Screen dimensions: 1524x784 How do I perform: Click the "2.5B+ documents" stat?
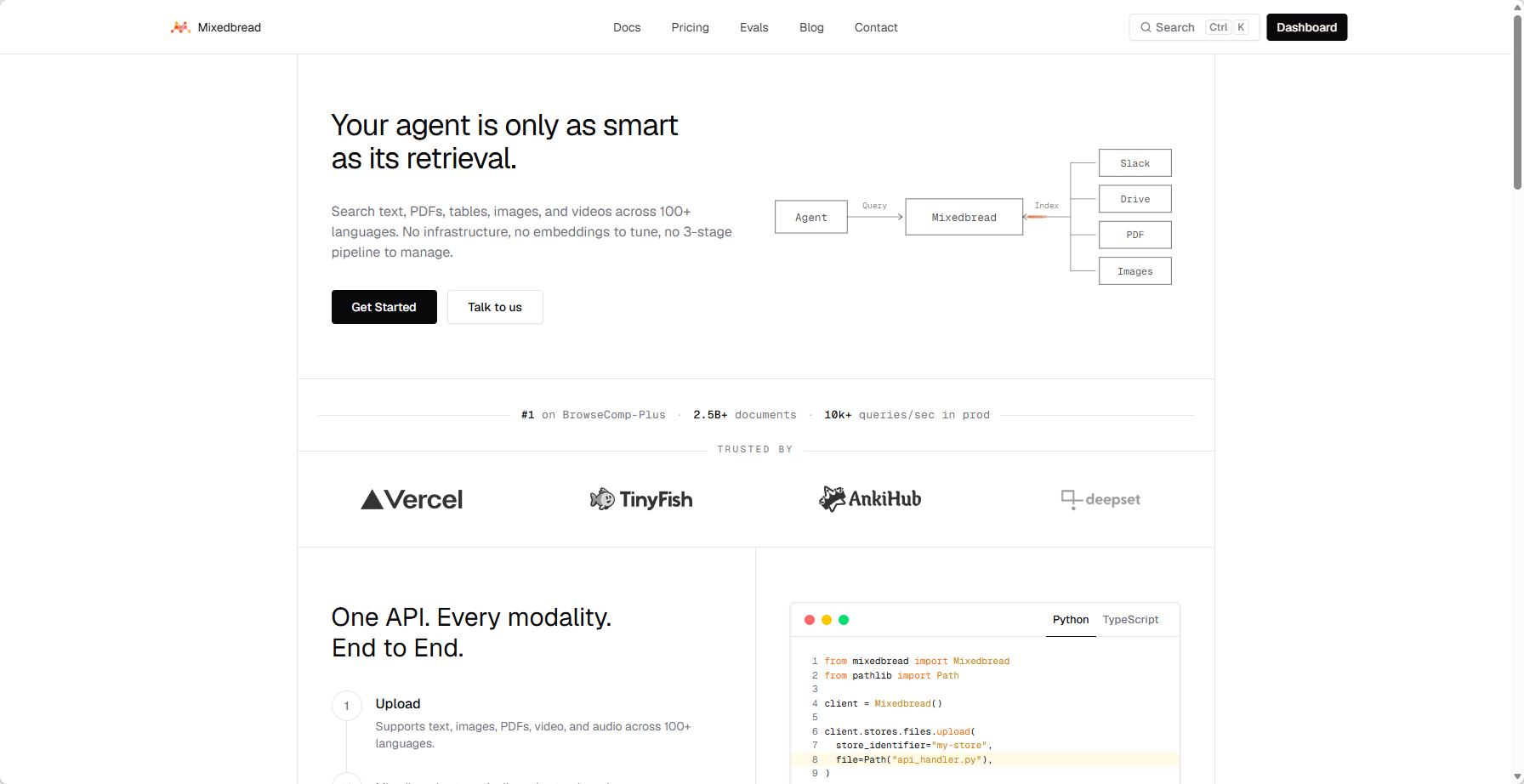745,415
